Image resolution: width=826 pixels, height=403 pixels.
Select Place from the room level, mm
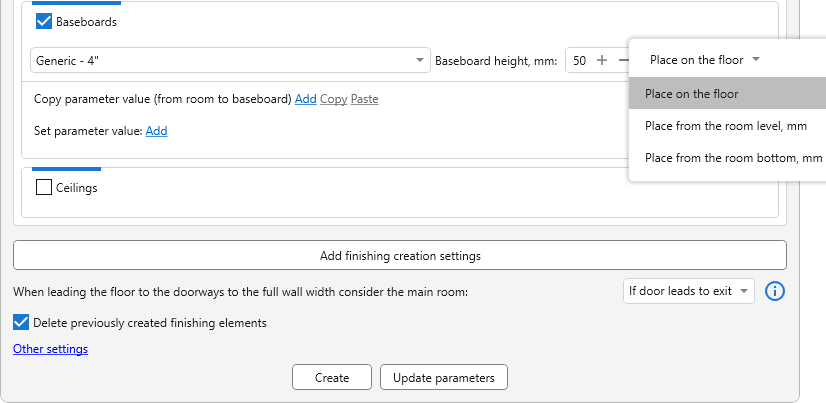pos(727,126)
